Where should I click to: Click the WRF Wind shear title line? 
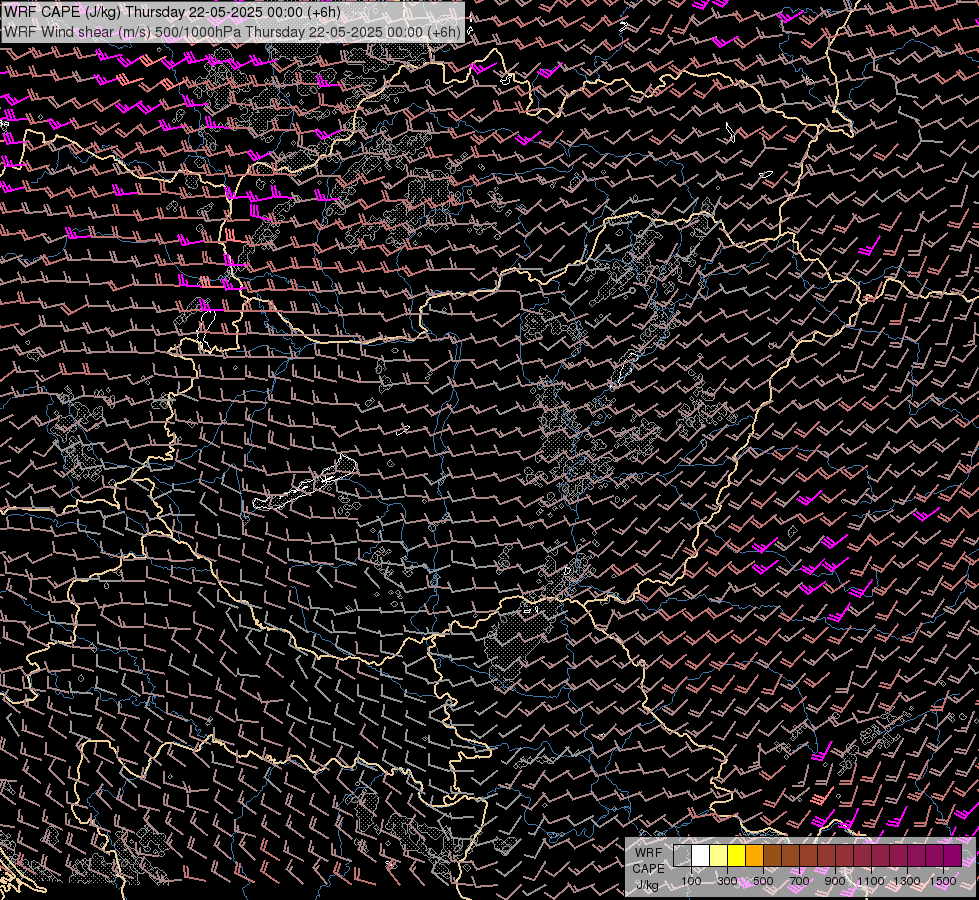point(232,31)
